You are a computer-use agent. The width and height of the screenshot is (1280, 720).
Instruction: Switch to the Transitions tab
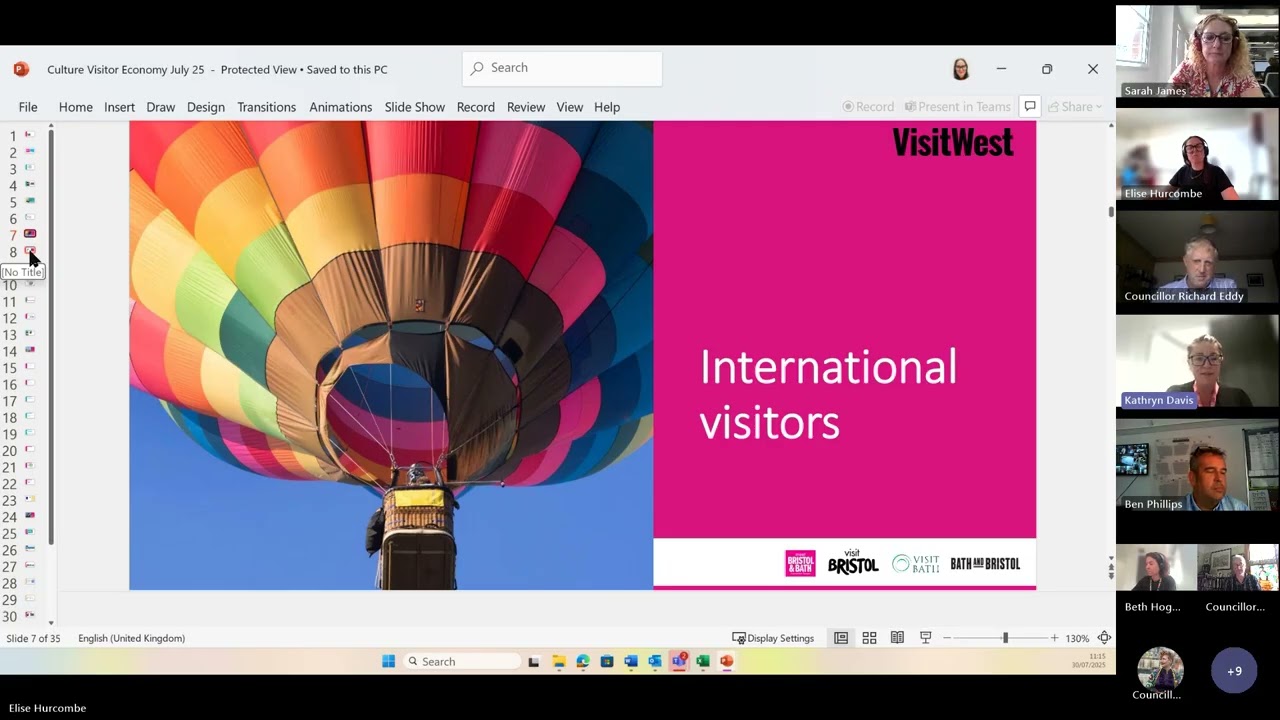(266, 107)
